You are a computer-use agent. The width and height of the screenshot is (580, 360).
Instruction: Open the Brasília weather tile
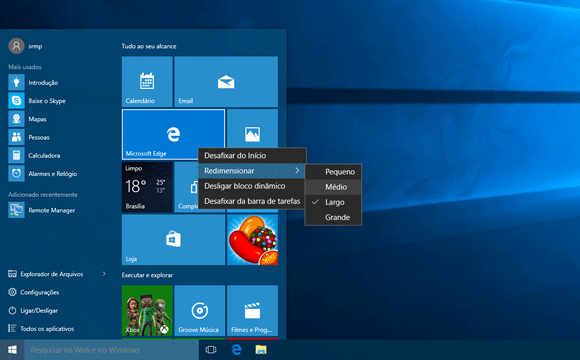pyautogui.click(x=147, y=187)
